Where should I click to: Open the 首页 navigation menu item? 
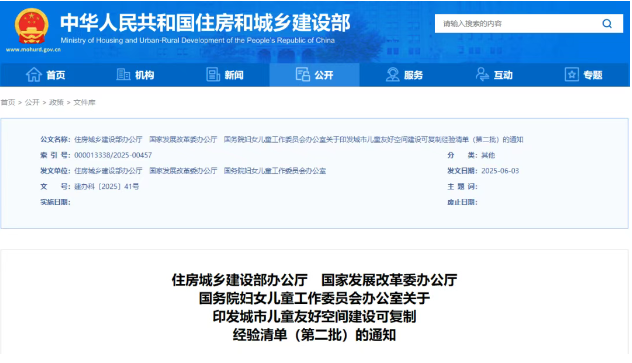[x=45, y=75]
